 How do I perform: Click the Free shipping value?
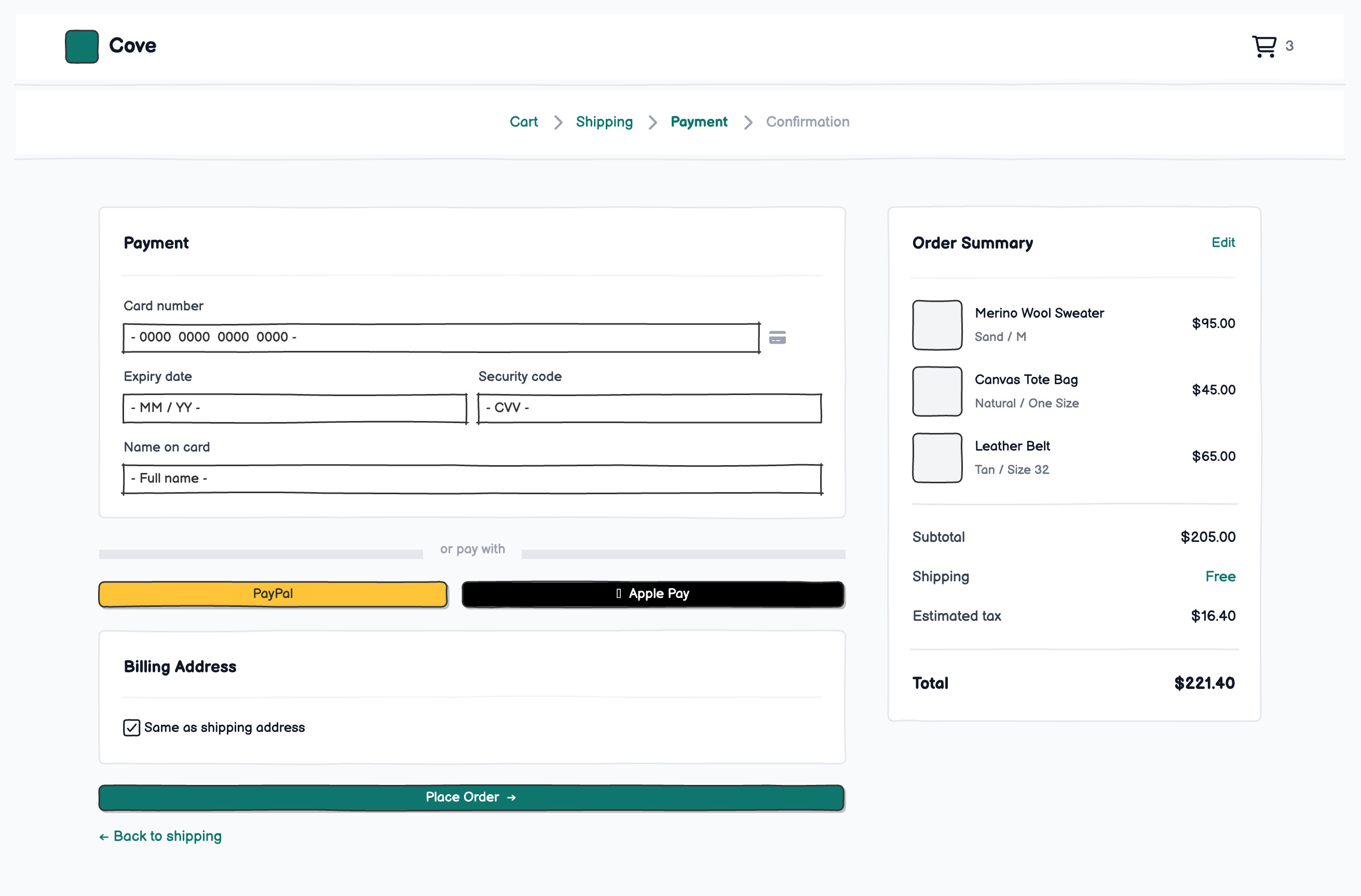pos(1220,576)
